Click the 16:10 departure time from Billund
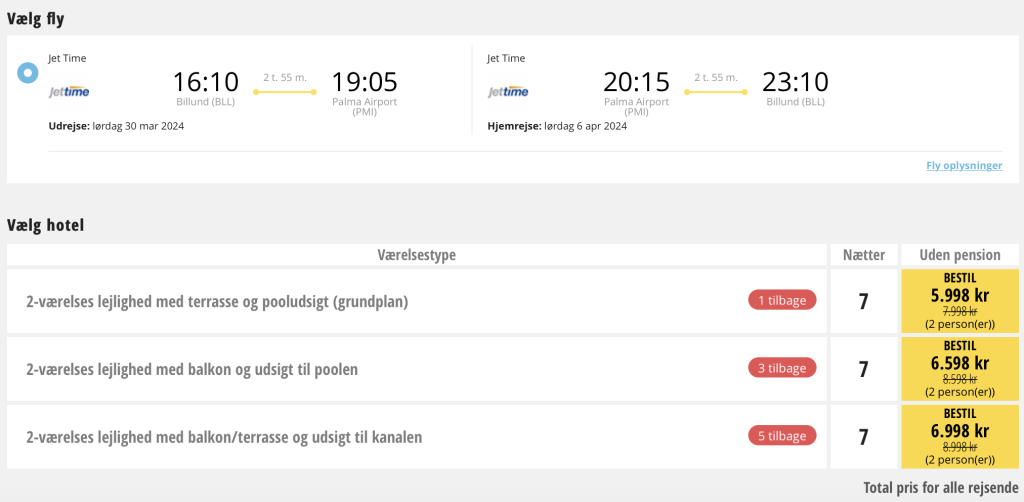This screenshot has width=1024, height=502. pyautogui.click(x=206, y=82)
